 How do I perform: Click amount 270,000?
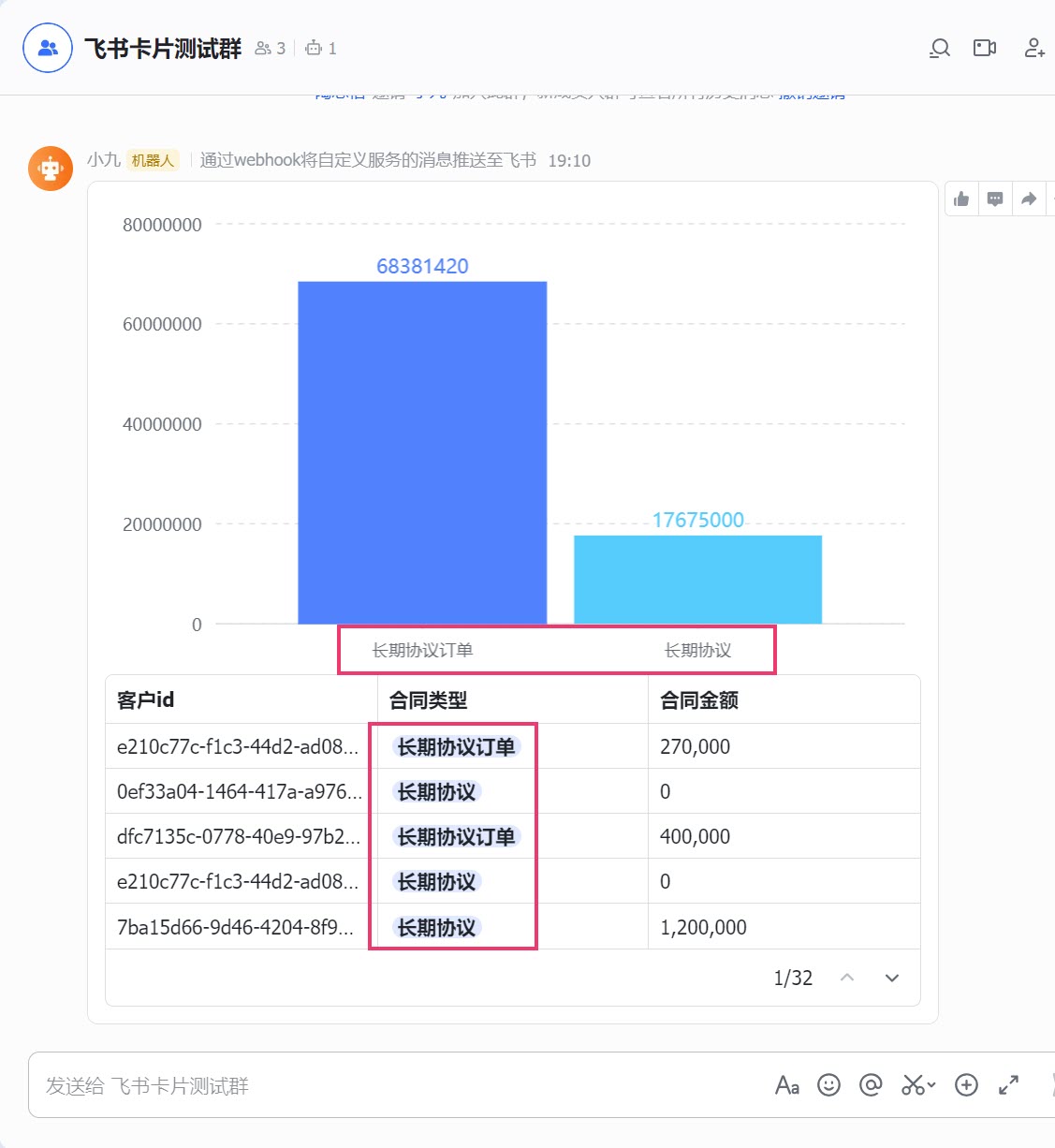pos(695,746)
